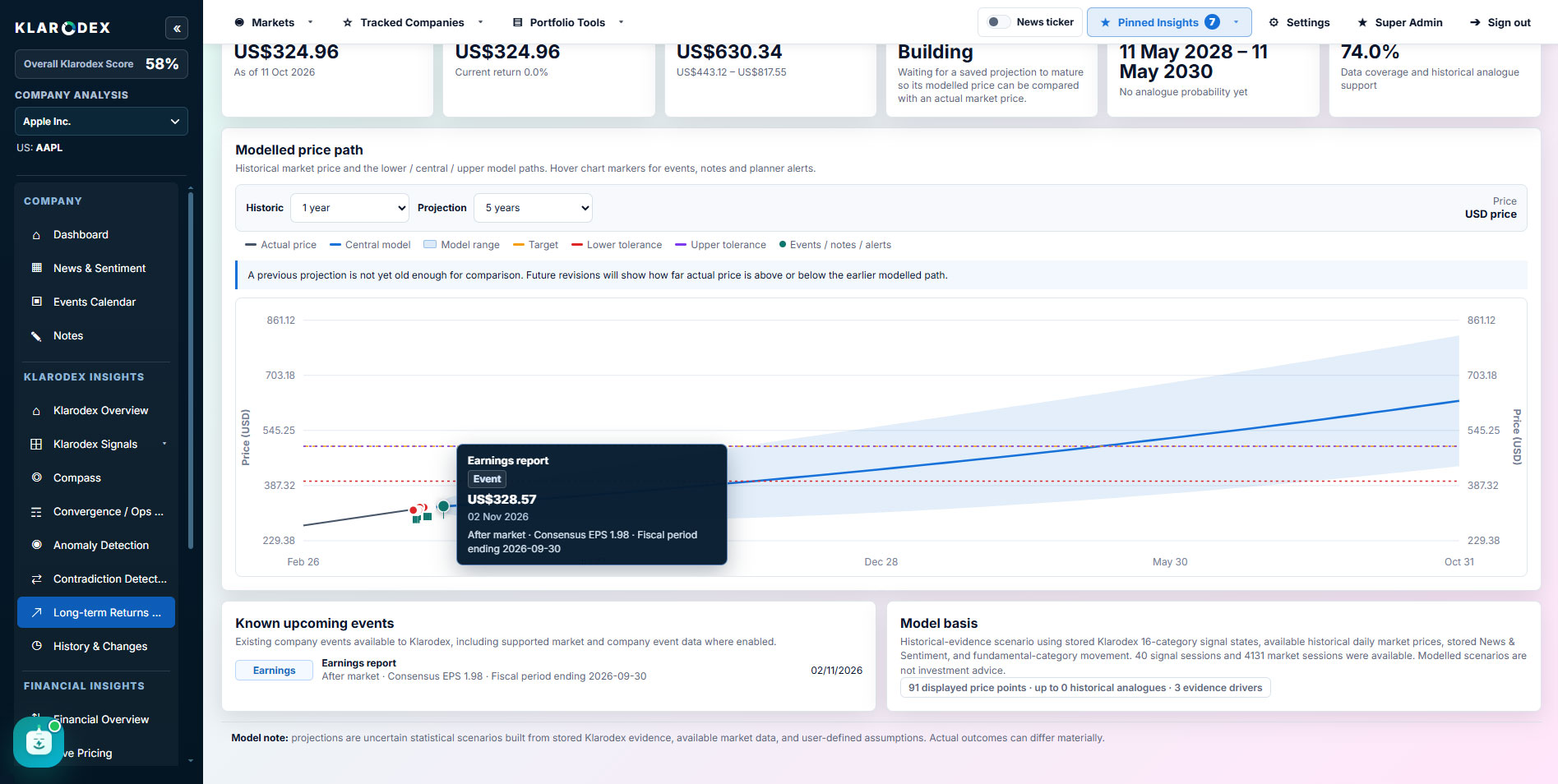The image size is (1558, 784).
Task: Click the Contradiction Detection arrows icon
Action: [36, 579]
